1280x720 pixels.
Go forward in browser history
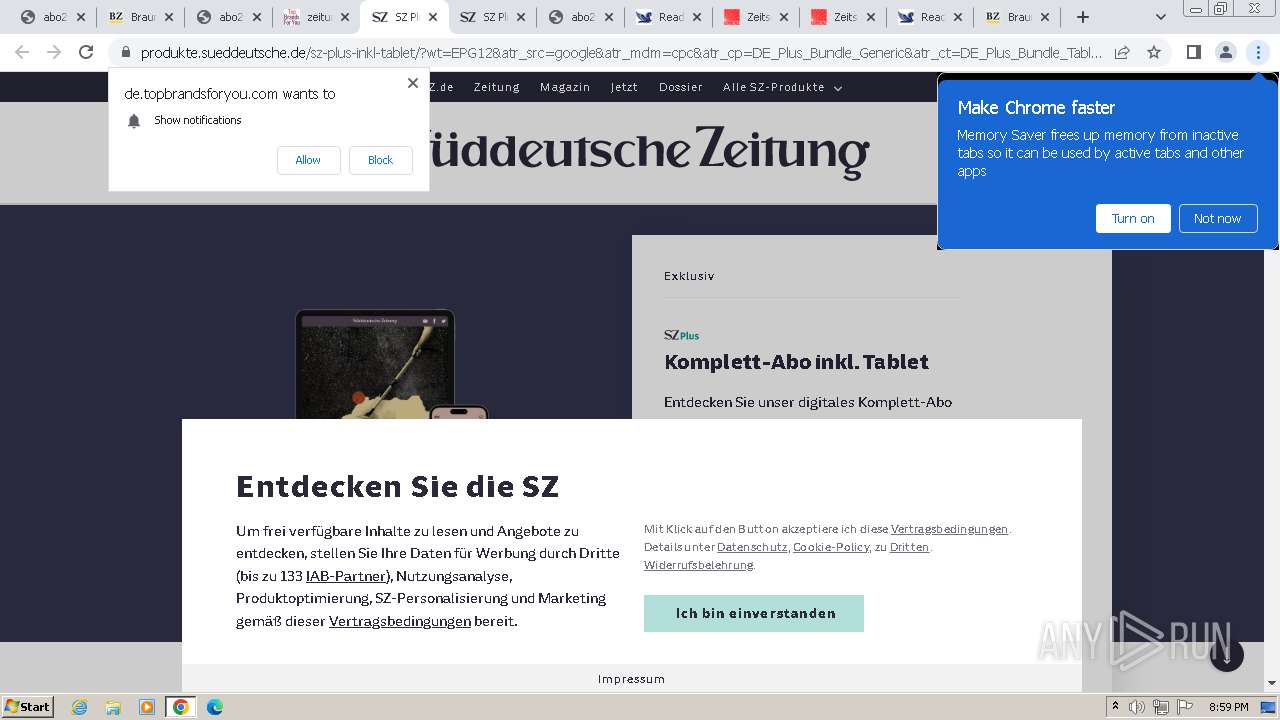(54, 52)
